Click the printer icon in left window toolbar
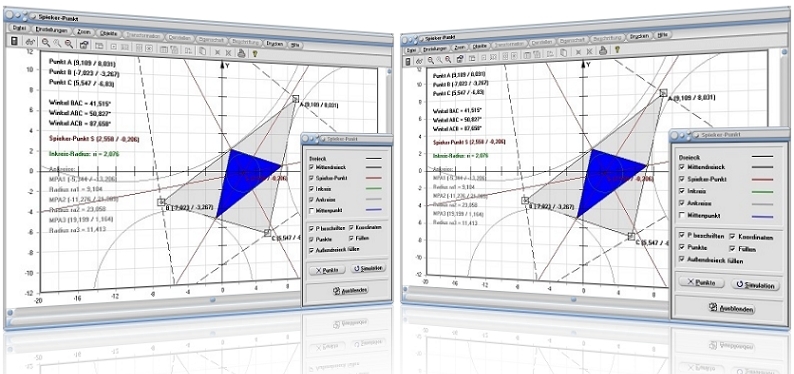Image resolution: width=794 pixels, height=374 pixels. coord(242,52)
